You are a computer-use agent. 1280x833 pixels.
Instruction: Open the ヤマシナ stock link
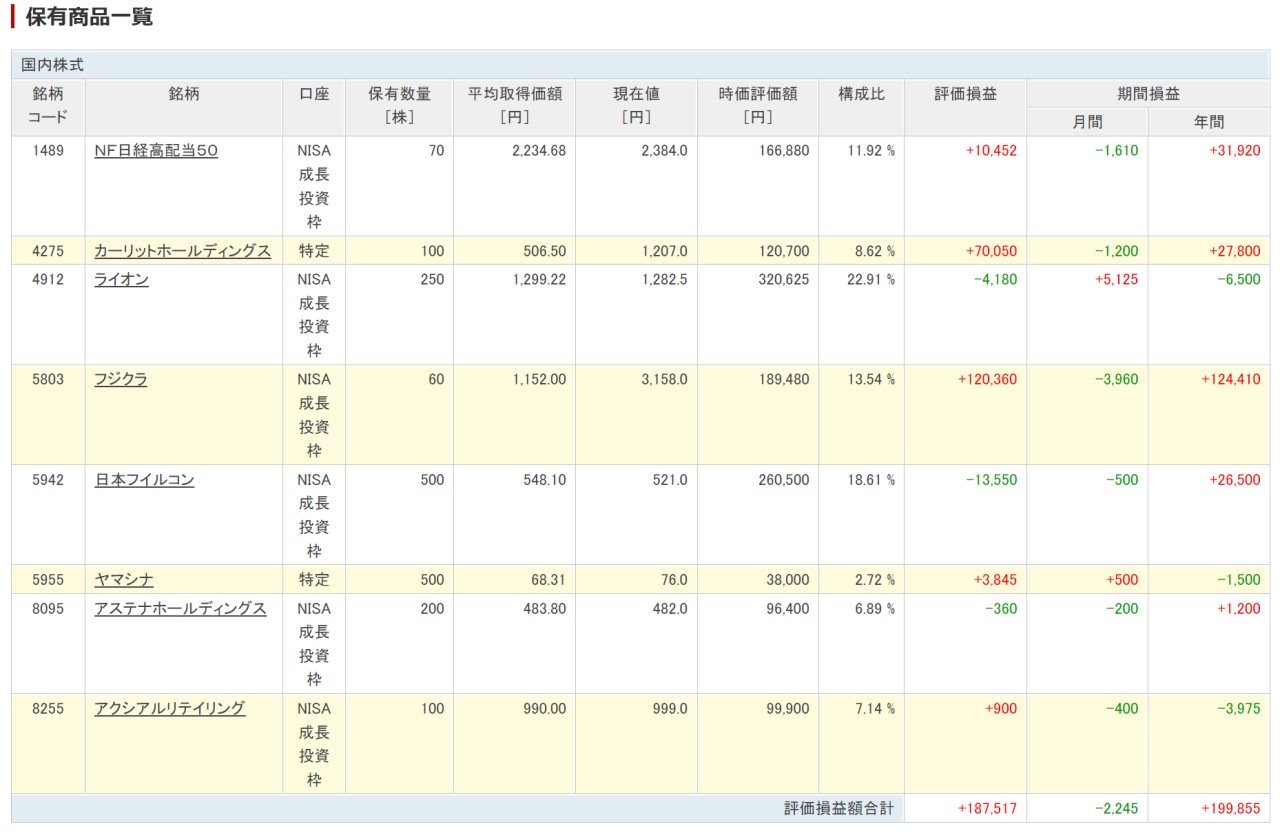[124, 580]
